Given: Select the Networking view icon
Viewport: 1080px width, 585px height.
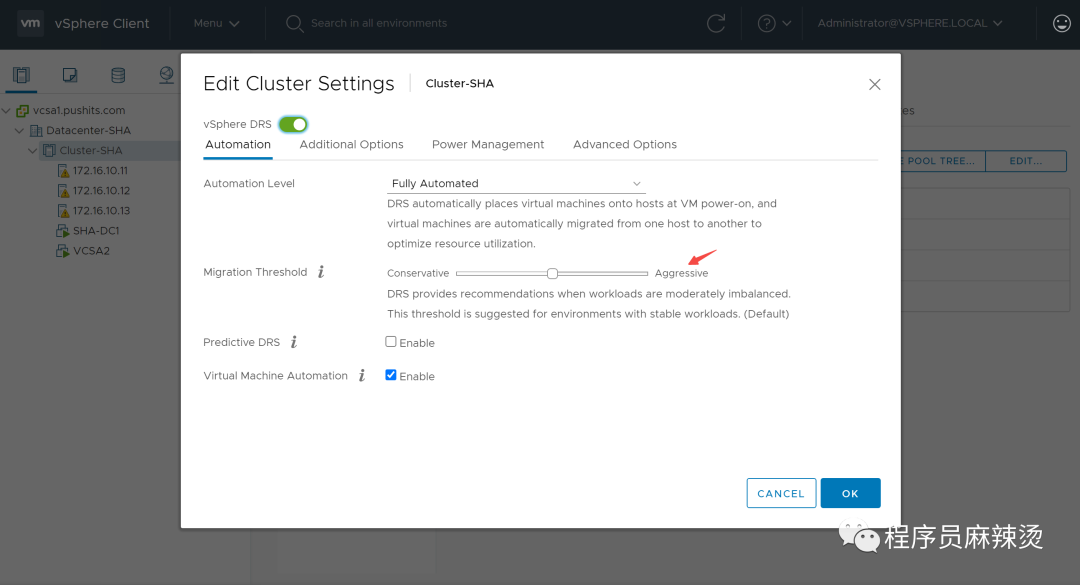Looking at the screenshot, I should click(x=166, y=74).
